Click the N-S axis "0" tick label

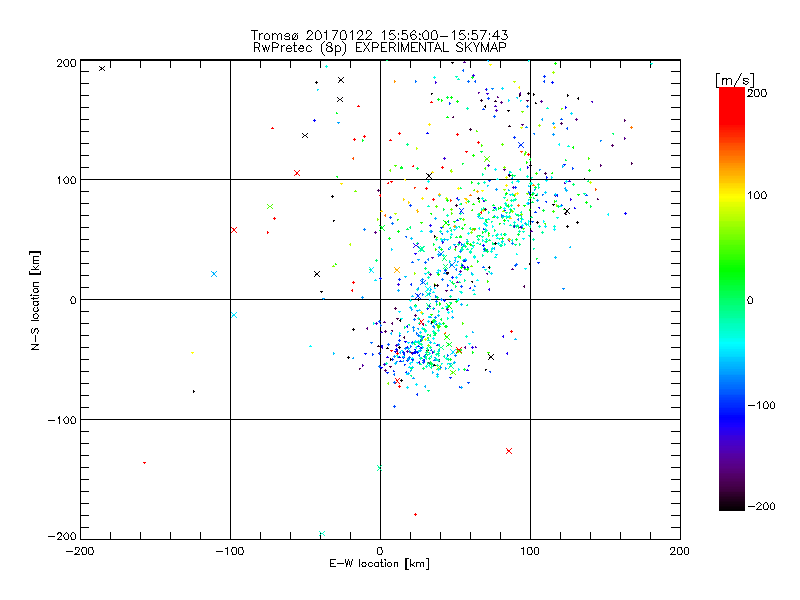(x=73, y=300)
